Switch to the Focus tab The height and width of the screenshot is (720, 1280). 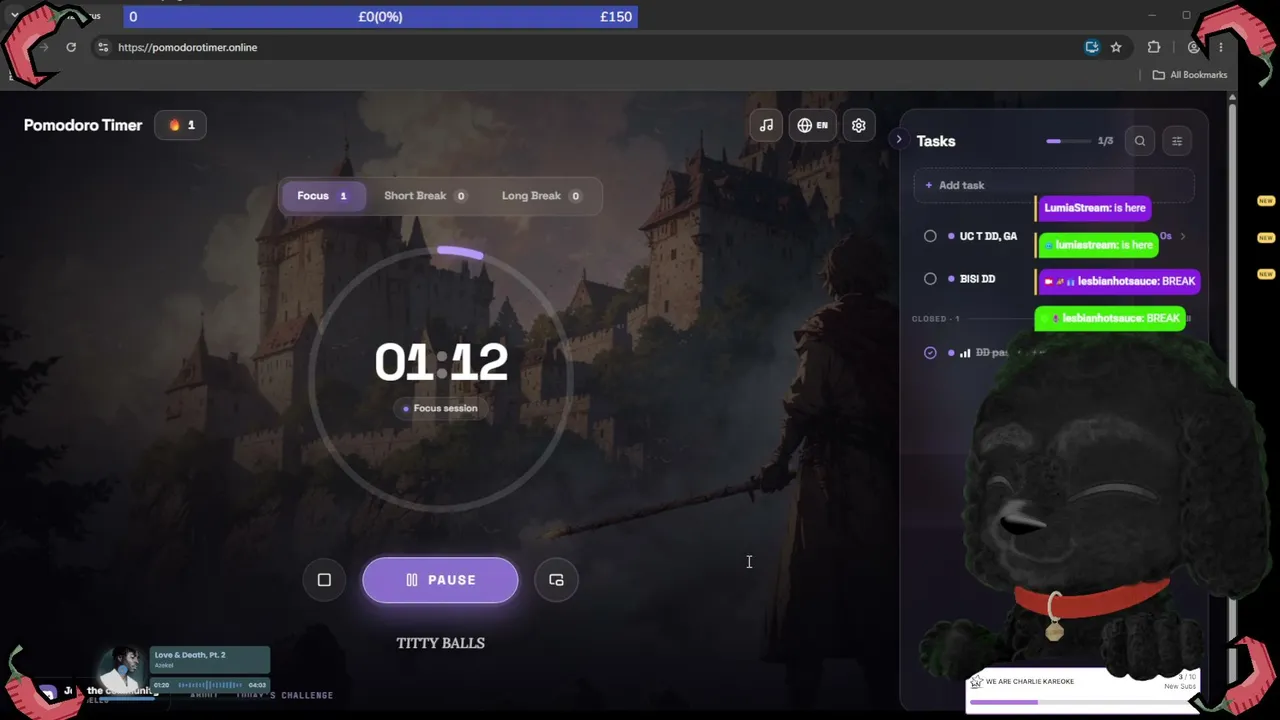pyautogui.click(x=322, y=196)
